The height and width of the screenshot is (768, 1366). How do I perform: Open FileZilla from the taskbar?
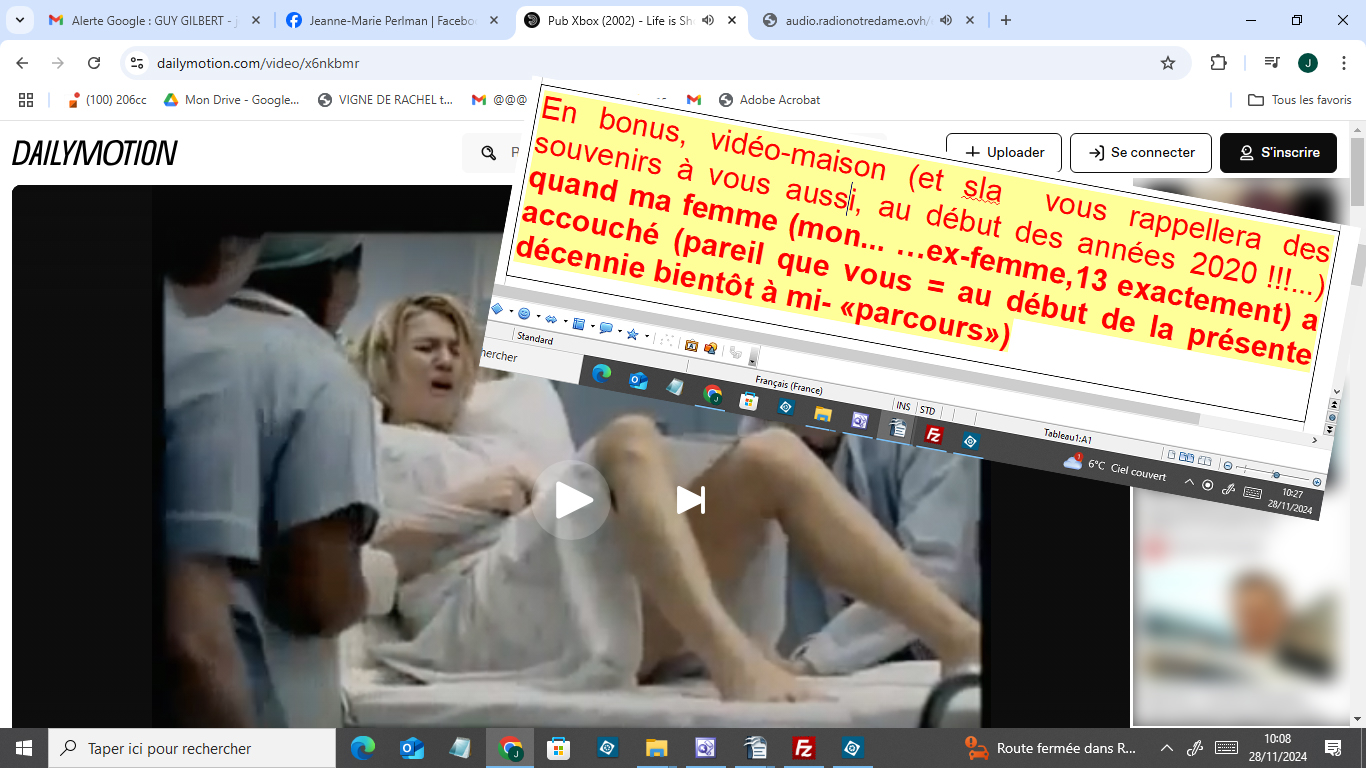pyautogui.click(x=803, y=748)
